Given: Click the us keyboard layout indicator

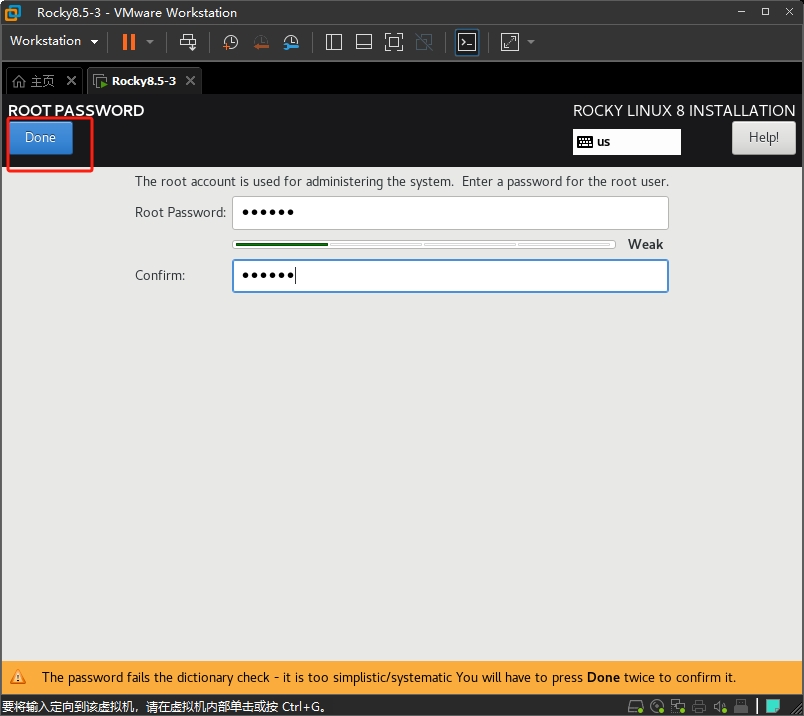Looking at the screenshot, I should [x=627, y=142].
